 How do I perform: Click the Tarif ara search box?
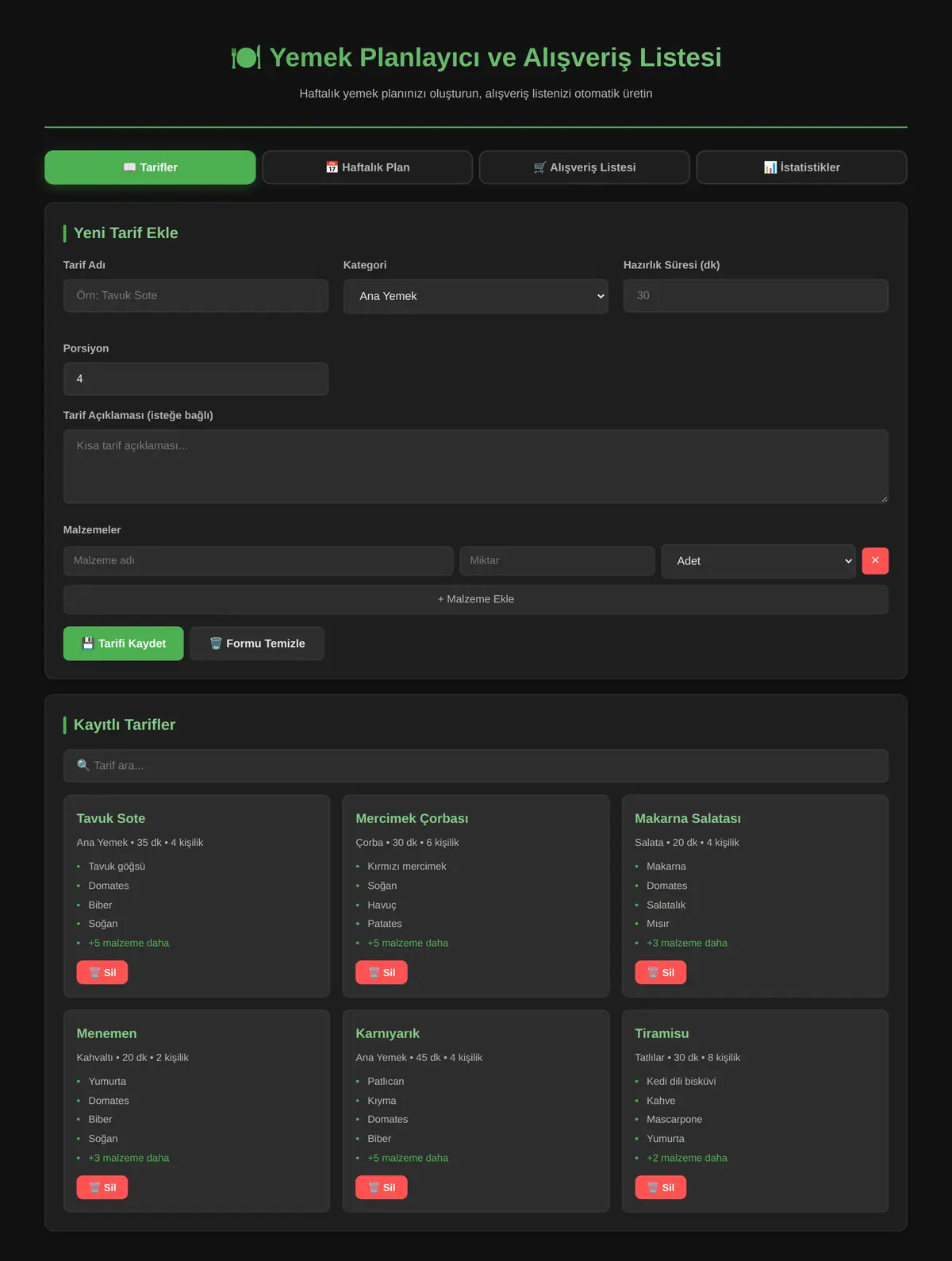476,766
